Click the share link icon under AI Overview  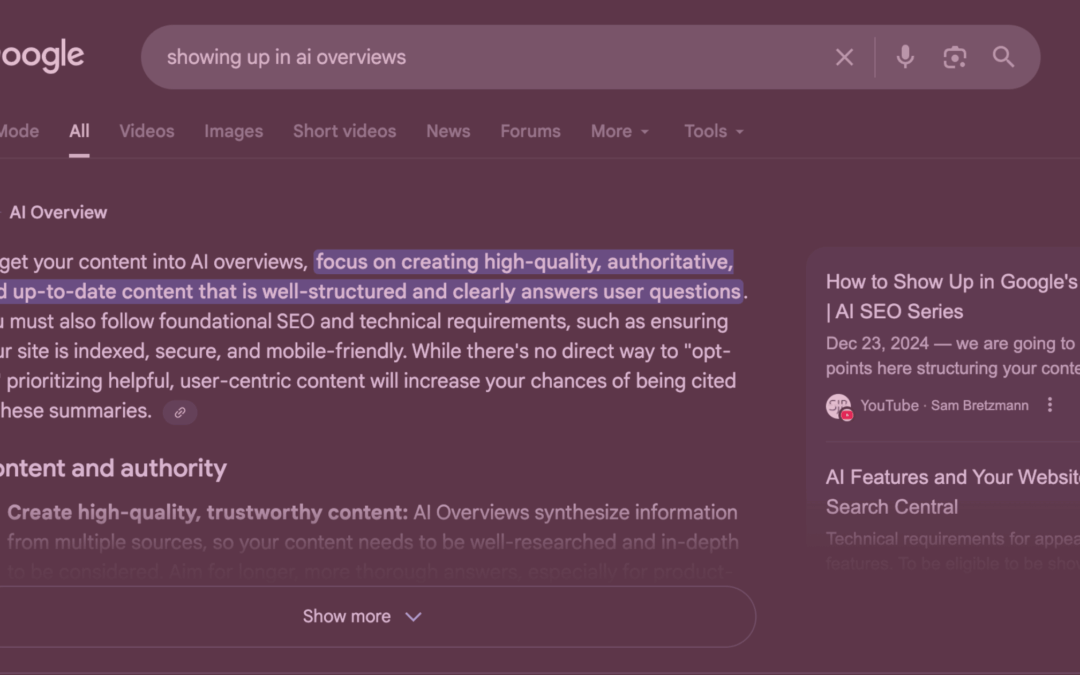pyautogui.click(x=179, y=412)
